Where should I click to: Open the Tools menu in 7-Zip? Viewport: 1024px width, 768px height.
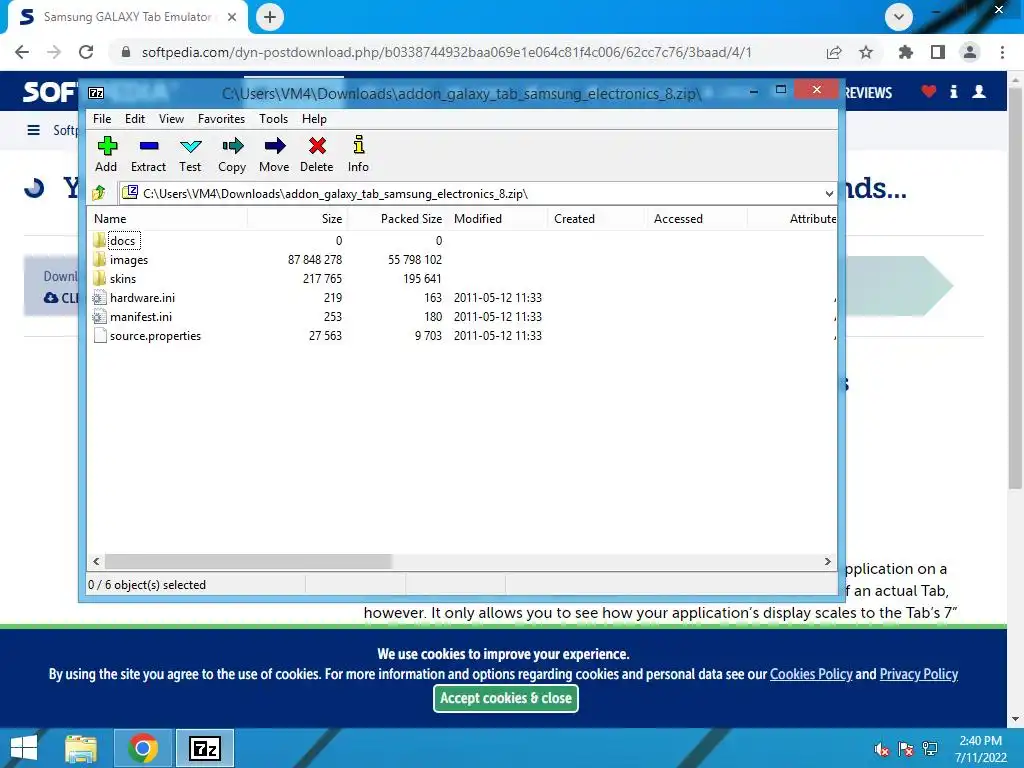tap(273, 119)
